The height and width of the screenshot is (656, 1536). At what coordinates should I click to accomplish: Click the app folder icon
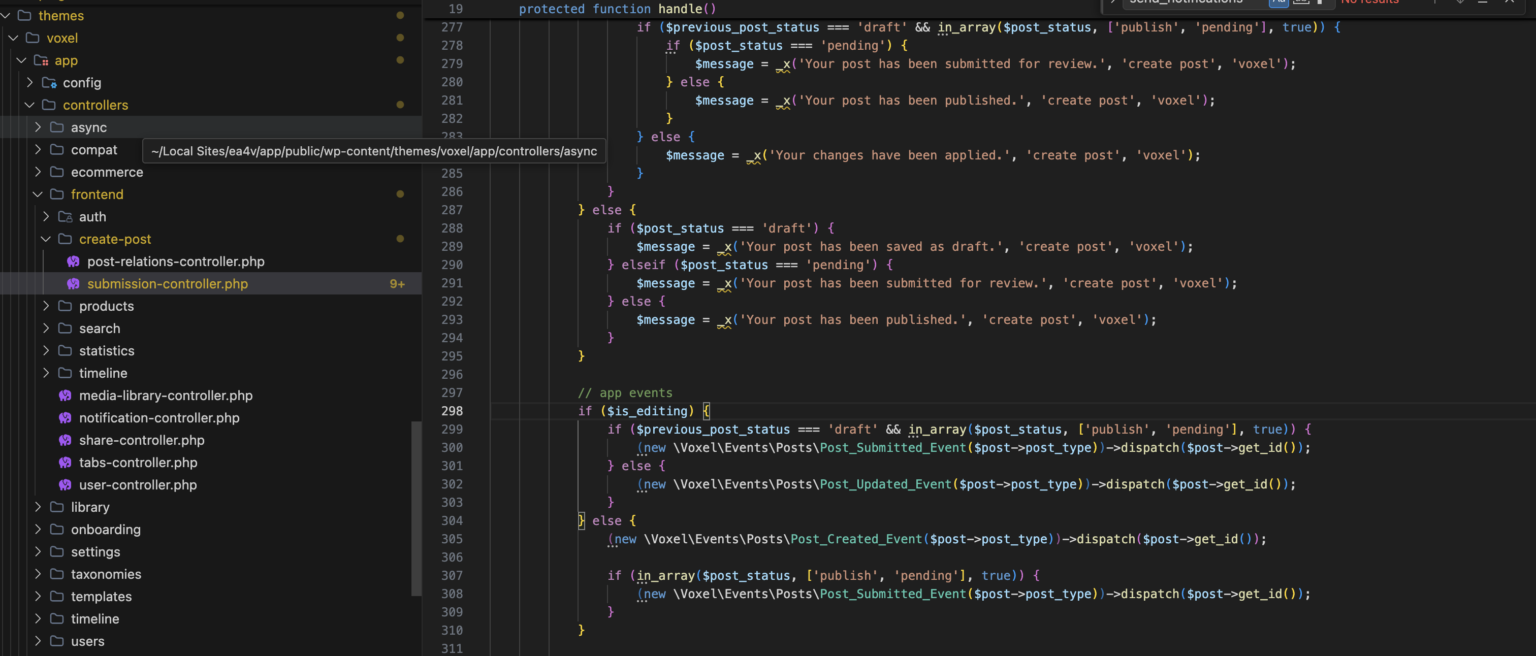coord(41,61)
